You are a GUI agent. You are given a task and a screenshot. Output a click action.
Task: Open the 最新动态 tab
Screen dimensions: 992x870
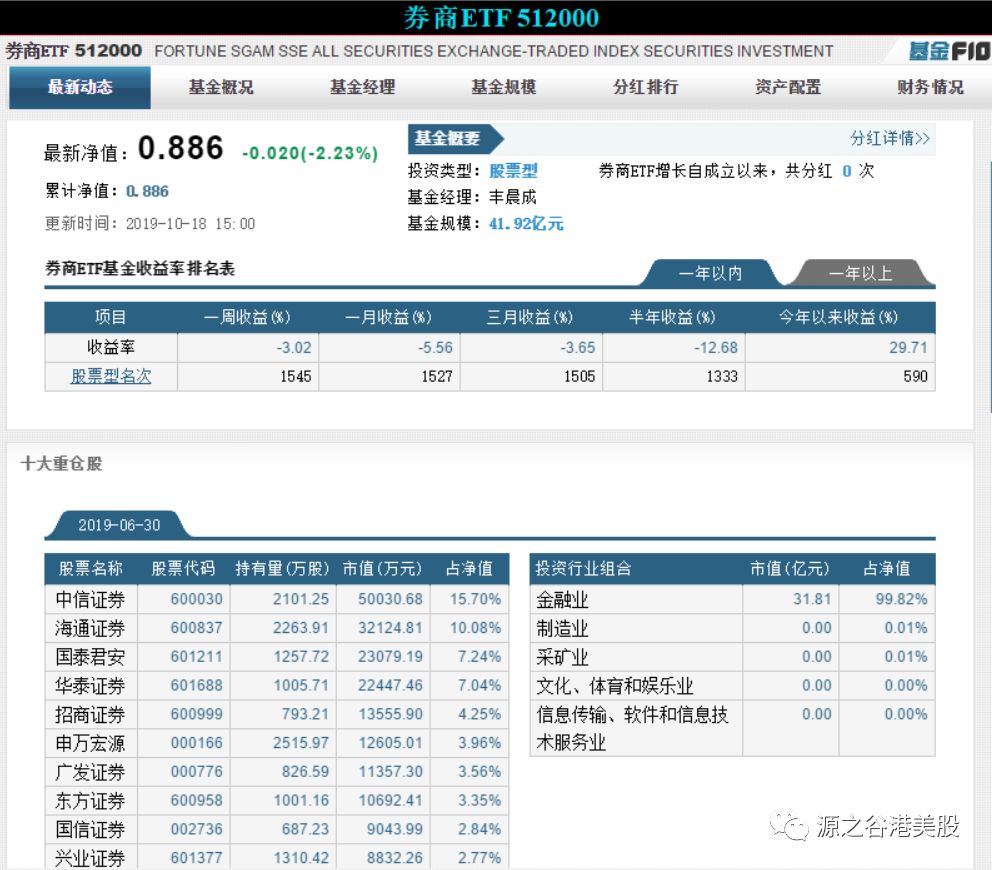(x=80, y=87)
